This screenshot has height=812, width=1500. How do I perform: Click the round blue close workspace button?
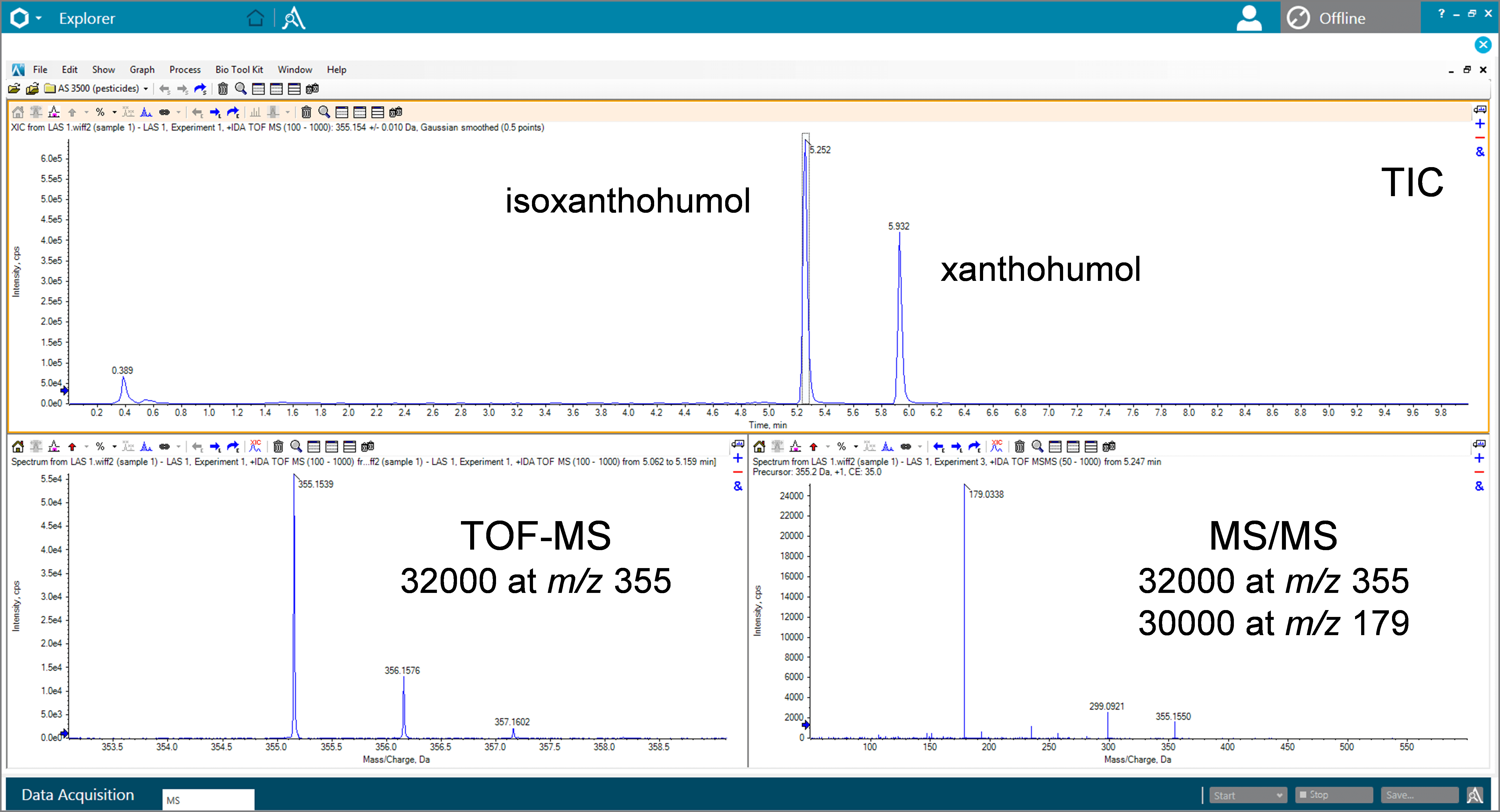click(x=1483, y=45)
